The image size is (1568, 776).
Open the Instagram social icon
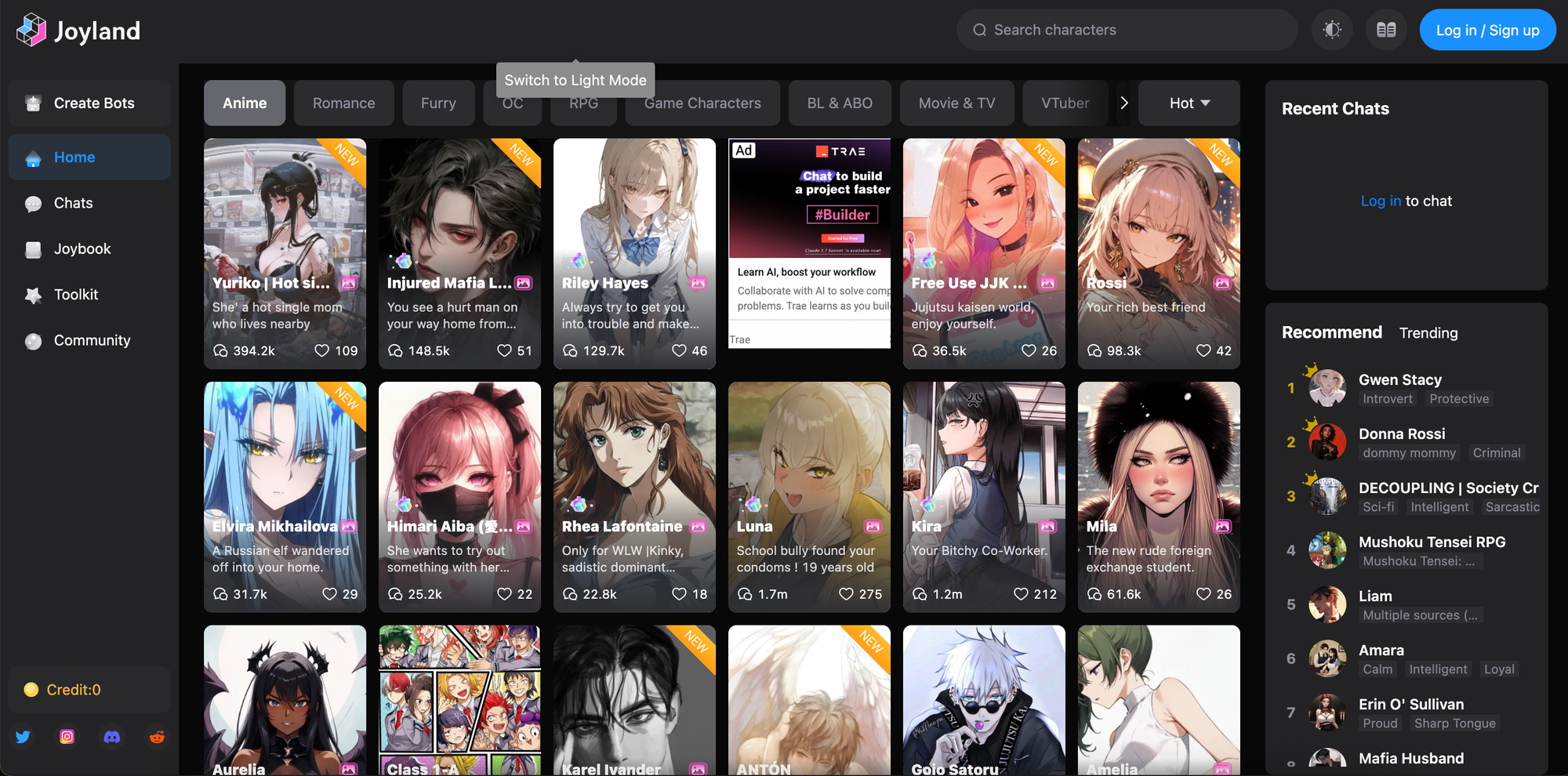coord(67,737)
